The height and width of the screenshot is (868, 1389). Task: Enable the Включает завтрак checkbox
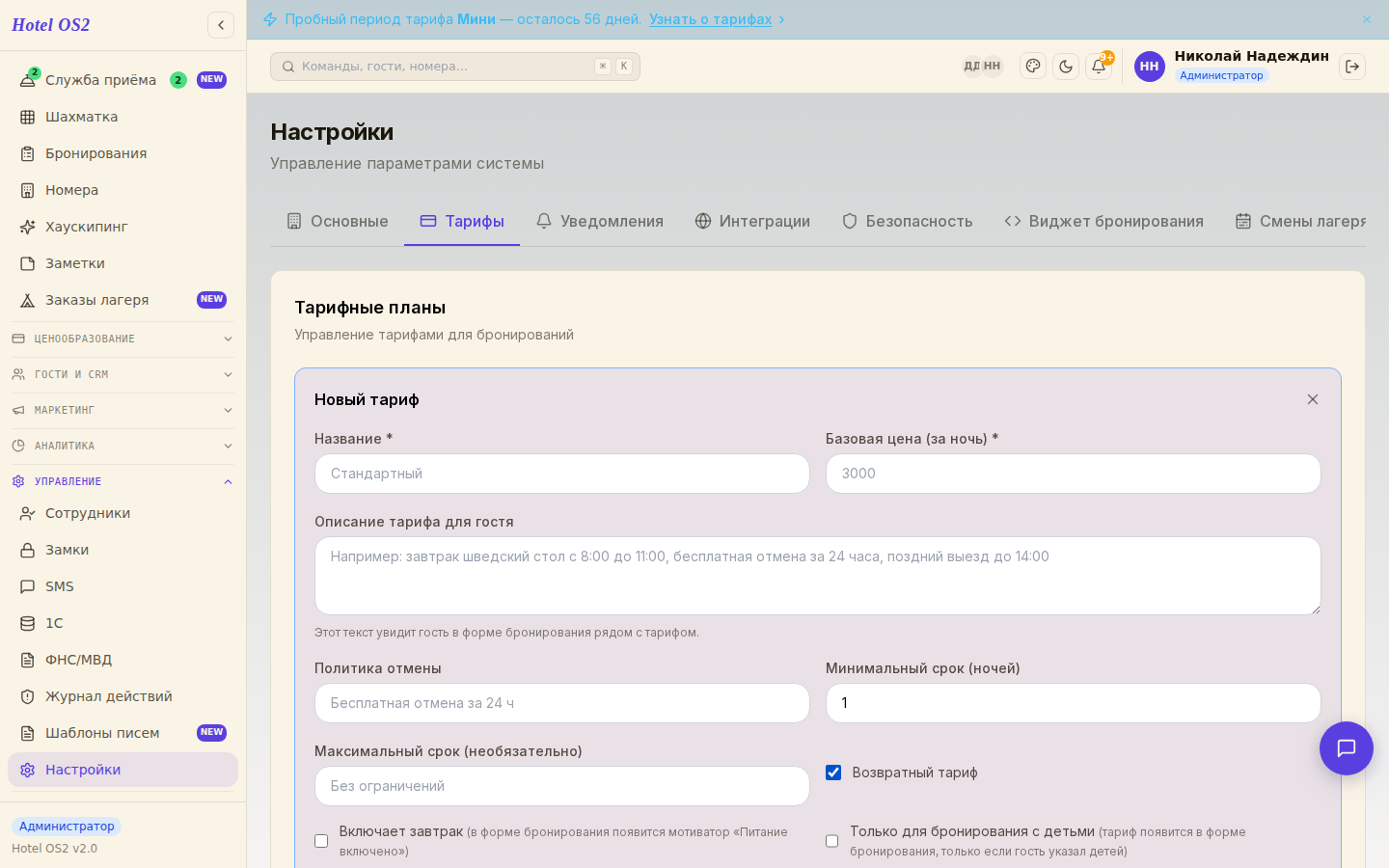[x=321, y=841]
